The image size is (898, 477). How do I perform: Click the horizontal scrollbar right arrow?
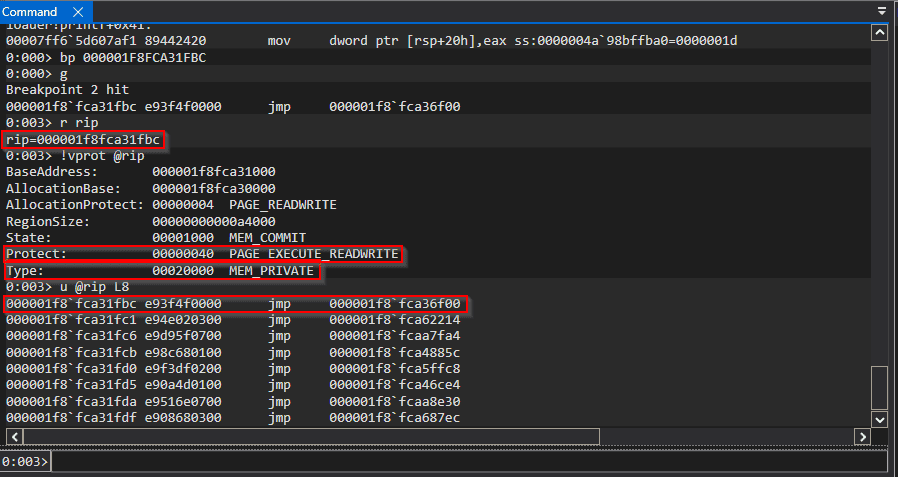pyautogui.click(x=862, y=437)
